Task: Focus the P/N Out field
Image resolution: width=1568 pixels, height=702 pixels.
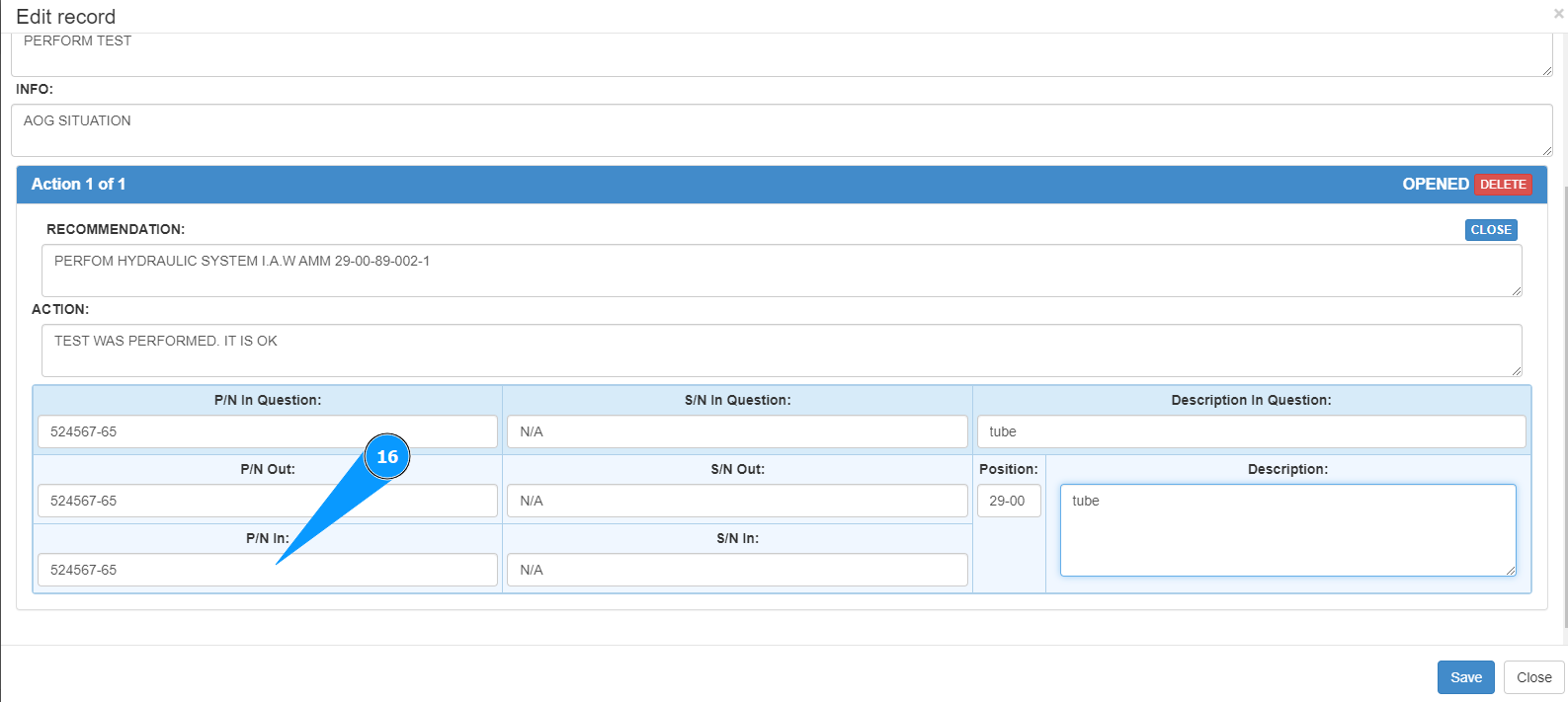Action: click(268, 501)
